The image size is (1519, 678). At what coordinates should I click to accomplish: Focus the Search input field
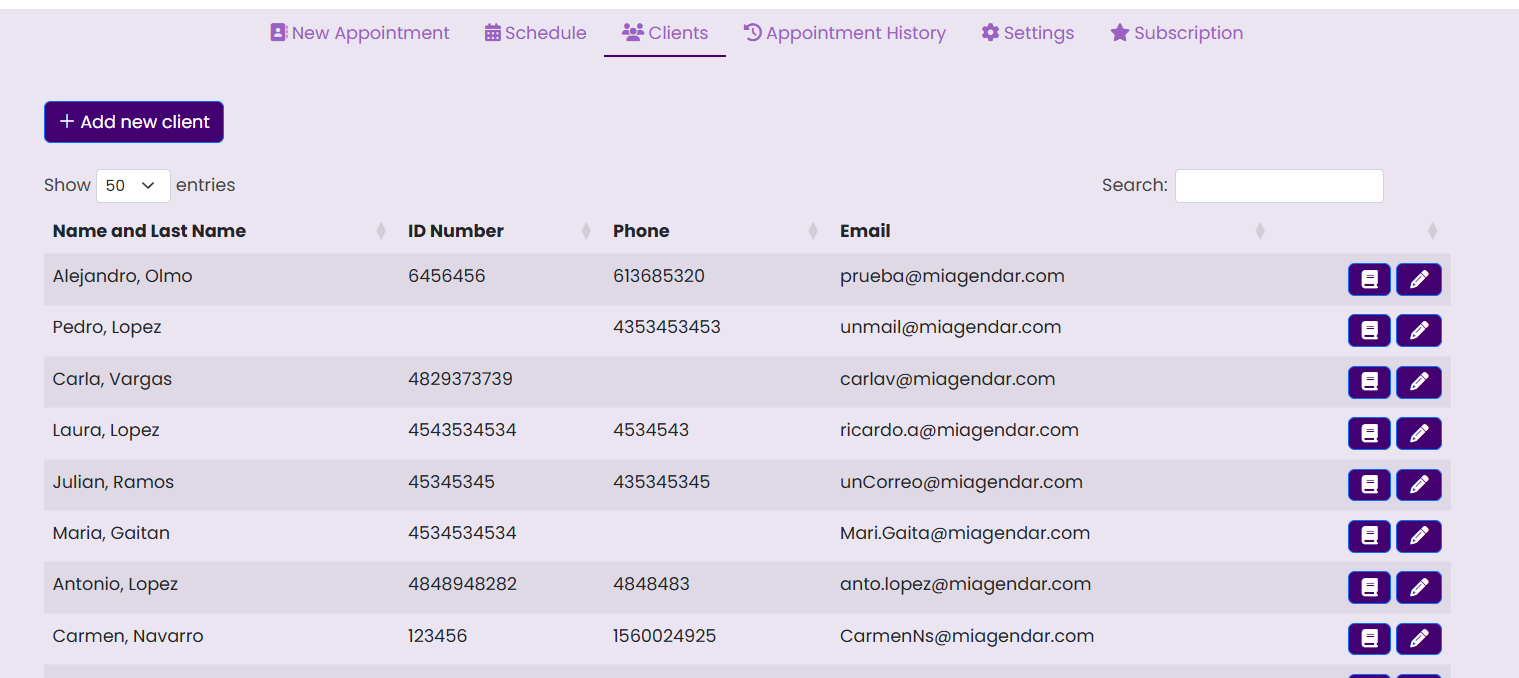1279,186
